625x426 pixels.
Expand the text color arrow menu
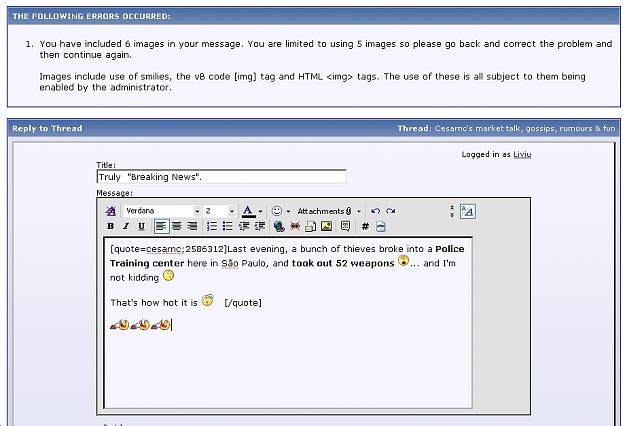[260, 211]
